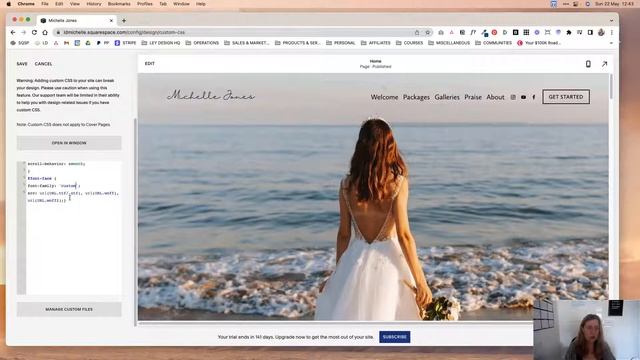Viewport: 640px width, 360px height.
Task: Click the site preview vertical scrollbar
Action: (x=611, y=87)
